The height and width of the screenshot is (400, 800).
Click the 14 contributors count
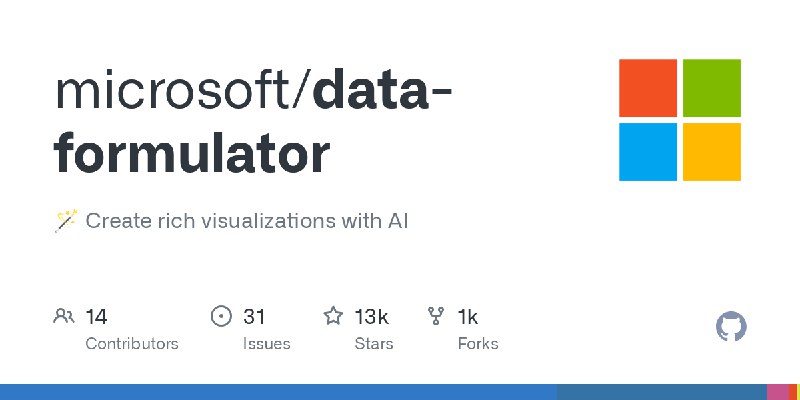click(x=96, y=317)
